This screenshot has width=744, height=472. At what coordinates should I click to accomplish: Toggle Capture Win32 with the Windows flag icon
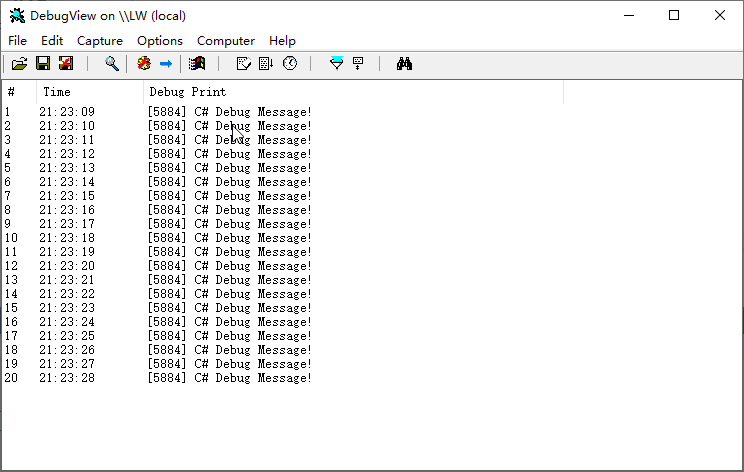coord(197,64)
